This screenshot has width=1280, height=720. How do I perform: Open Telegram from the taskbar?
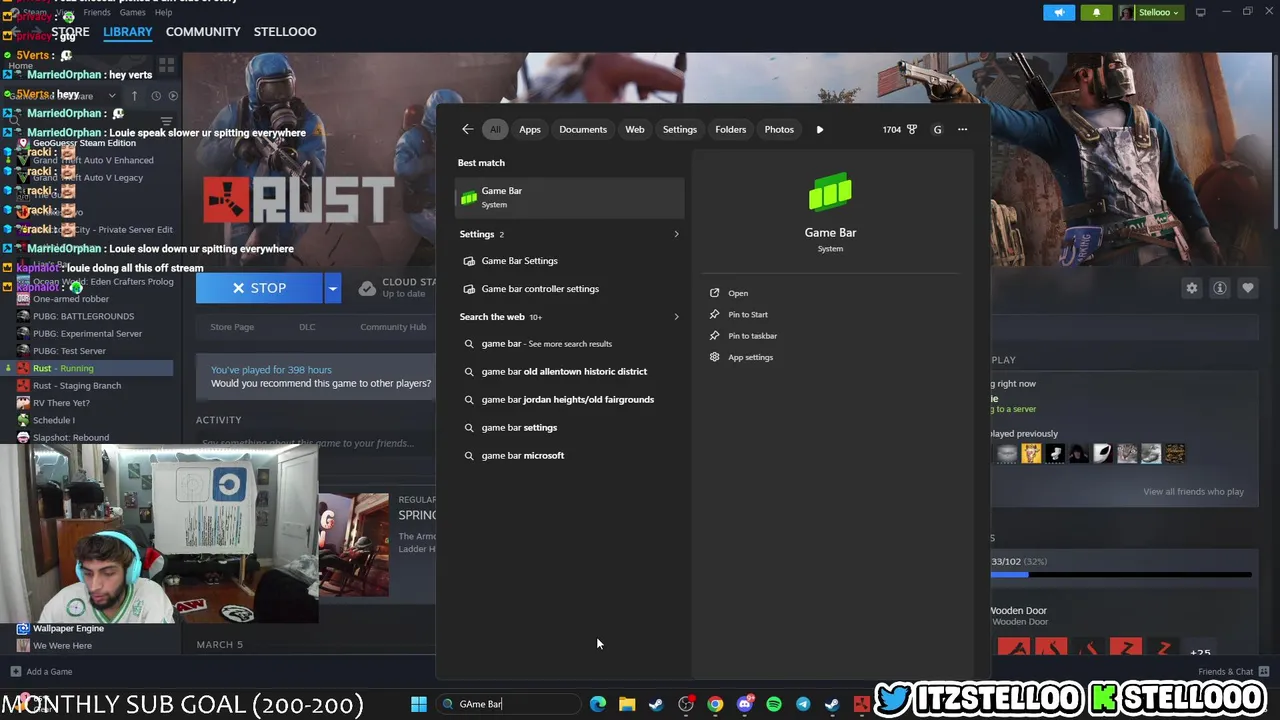pyautogui.click(x=803, y=704)
